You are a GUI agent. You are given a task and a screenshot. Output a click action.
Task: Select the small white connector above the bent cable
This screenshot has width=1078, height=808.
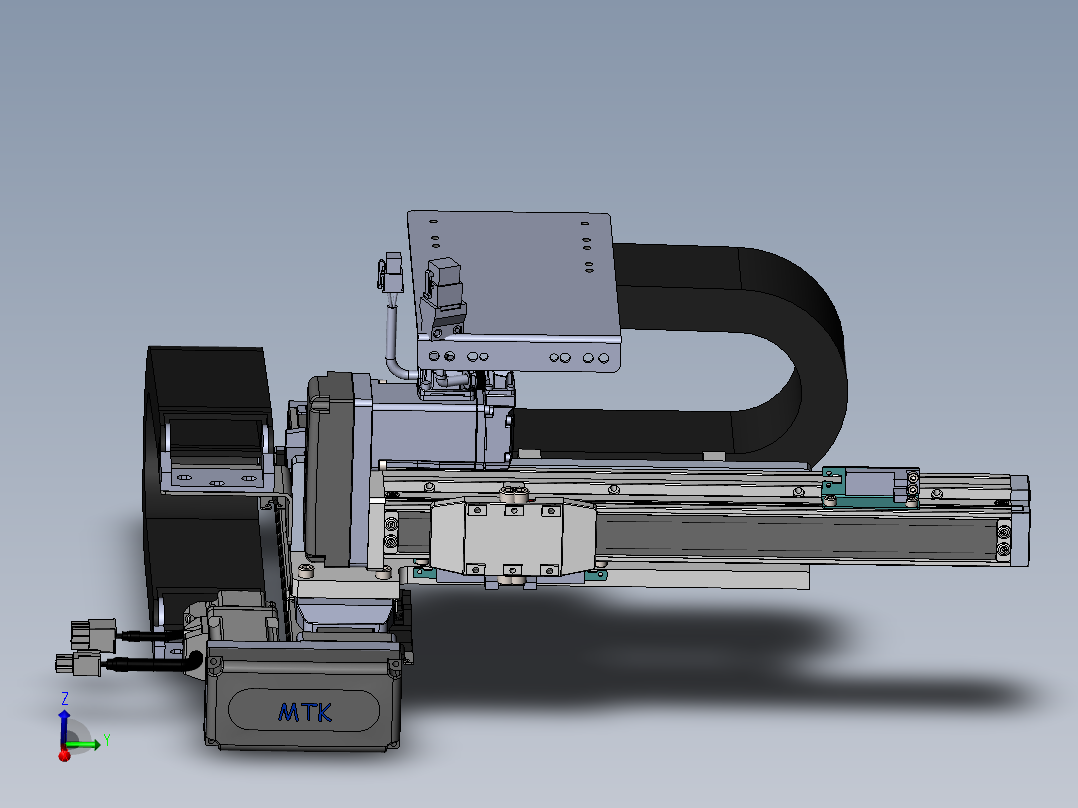390,272
